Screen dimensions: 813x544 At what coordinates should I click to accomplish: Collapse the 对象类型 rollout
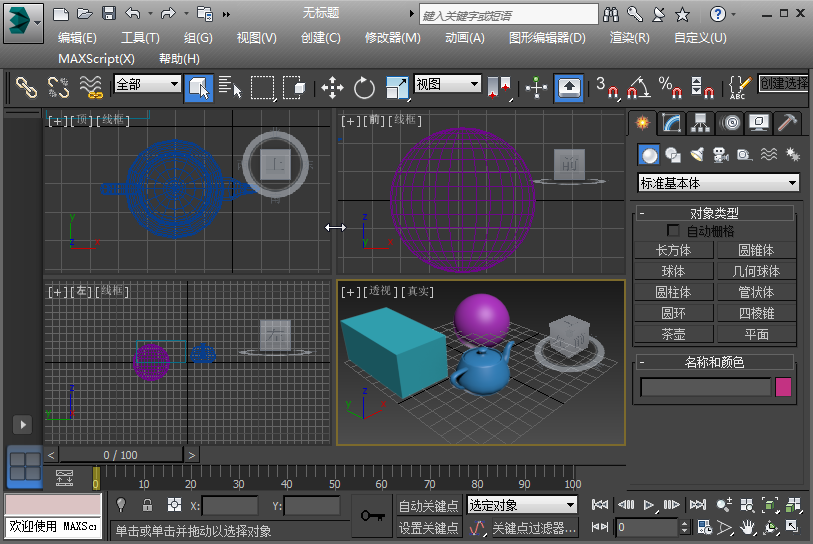(x=641, y=213)
